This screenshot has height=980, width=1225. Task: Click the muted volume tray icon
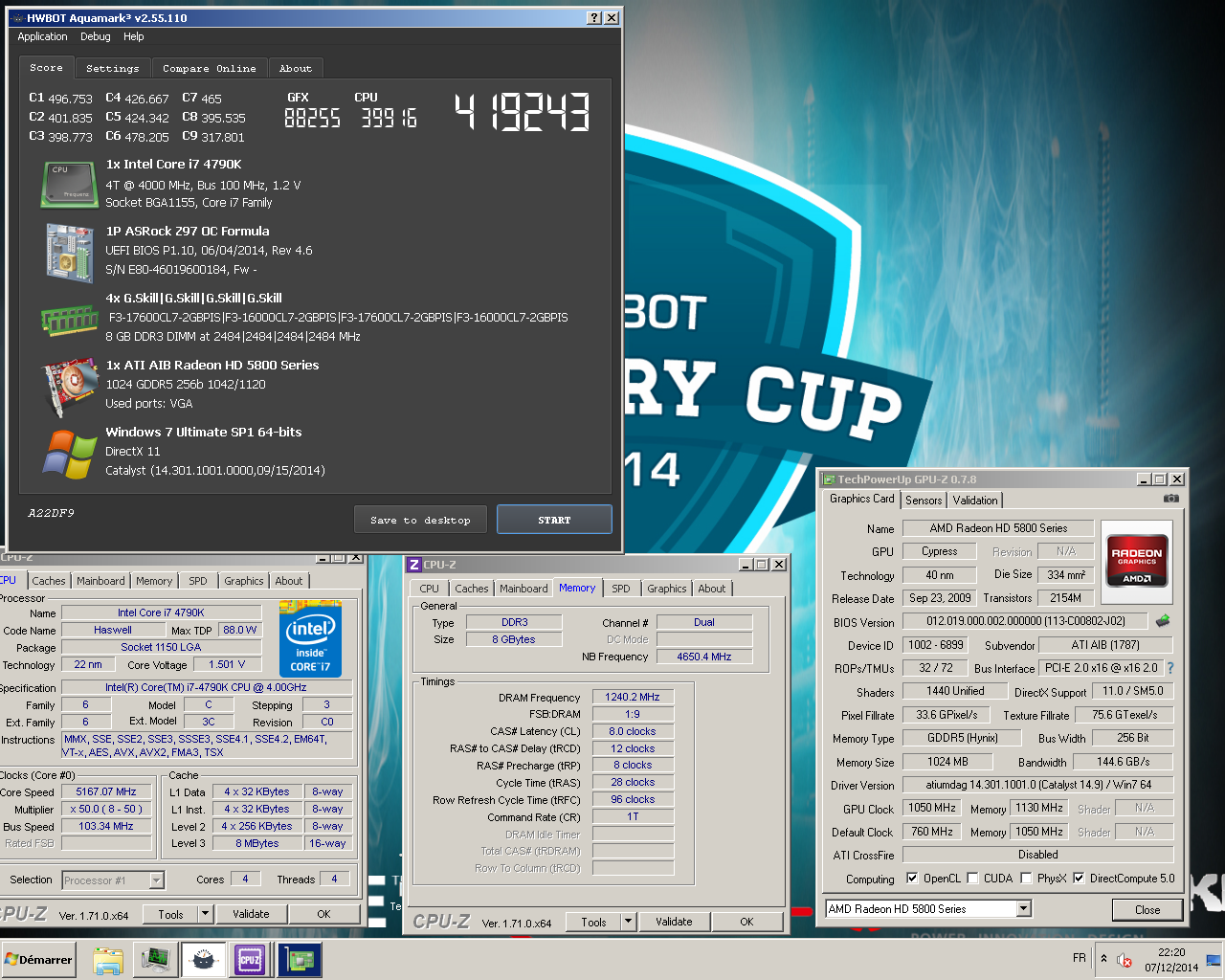point(1125,960)
